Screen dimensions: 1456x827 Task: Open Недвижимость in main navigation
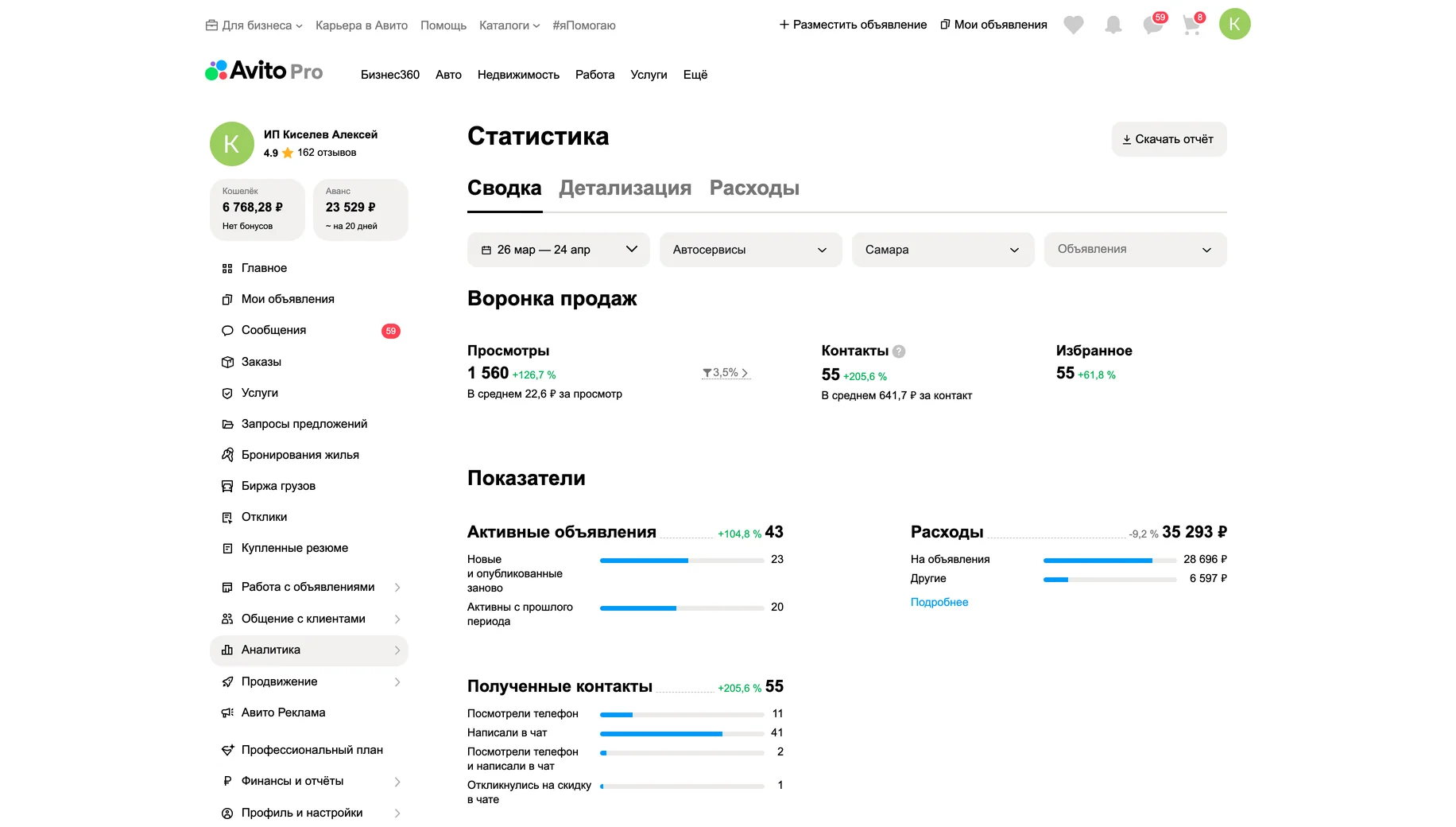point(518,75)
